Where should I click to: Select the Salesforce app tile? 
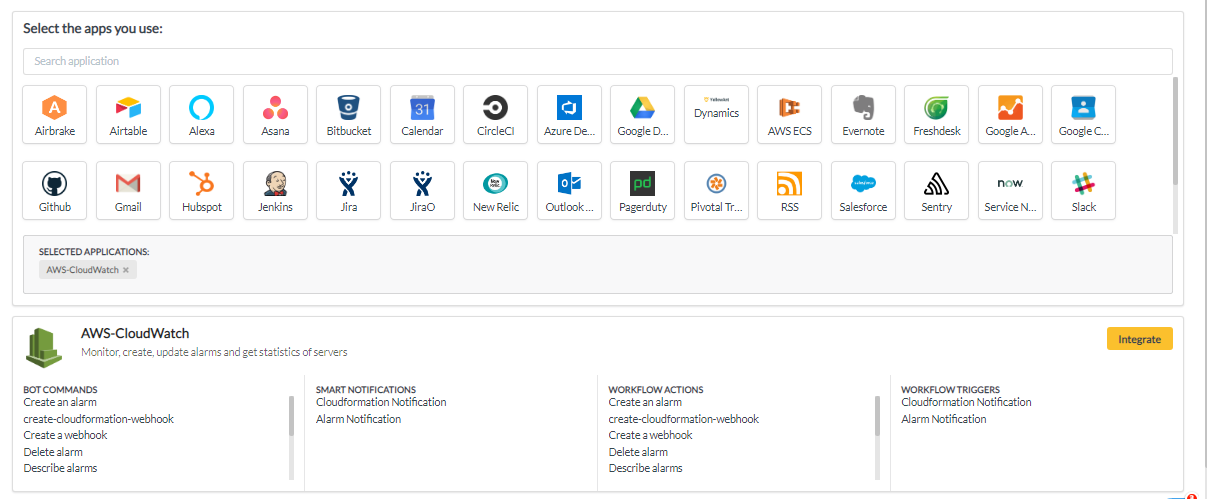tap(863, 190)
